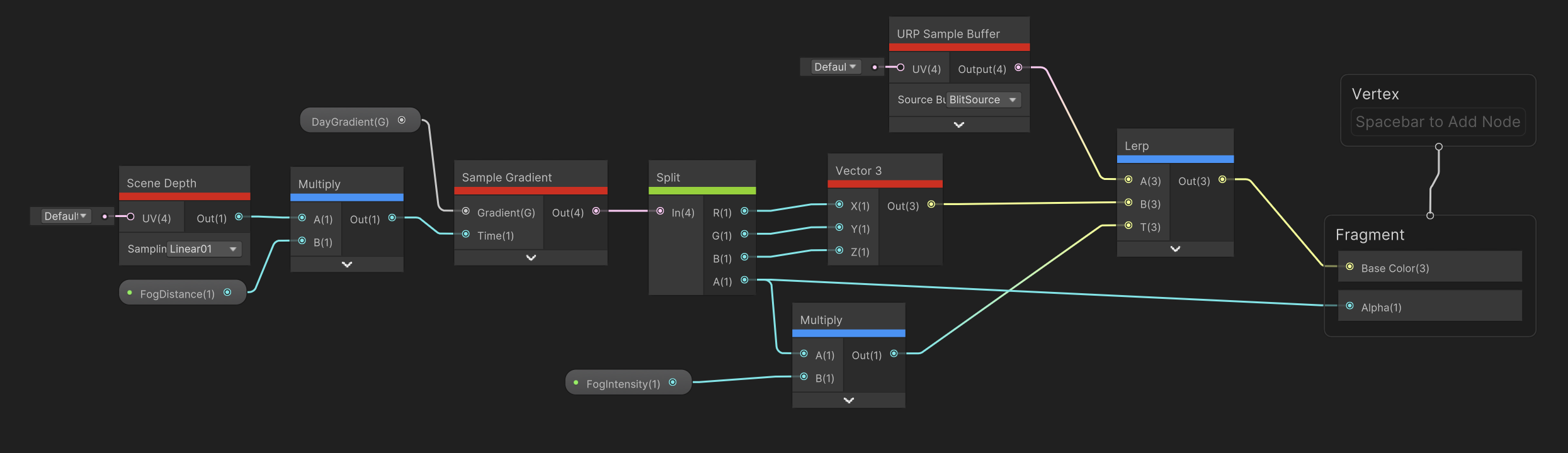Image resolution: width=1568 pixels, height=453 pixels.
Task: Select the FogIntensity(1) property node
Action: pos(628,383)
